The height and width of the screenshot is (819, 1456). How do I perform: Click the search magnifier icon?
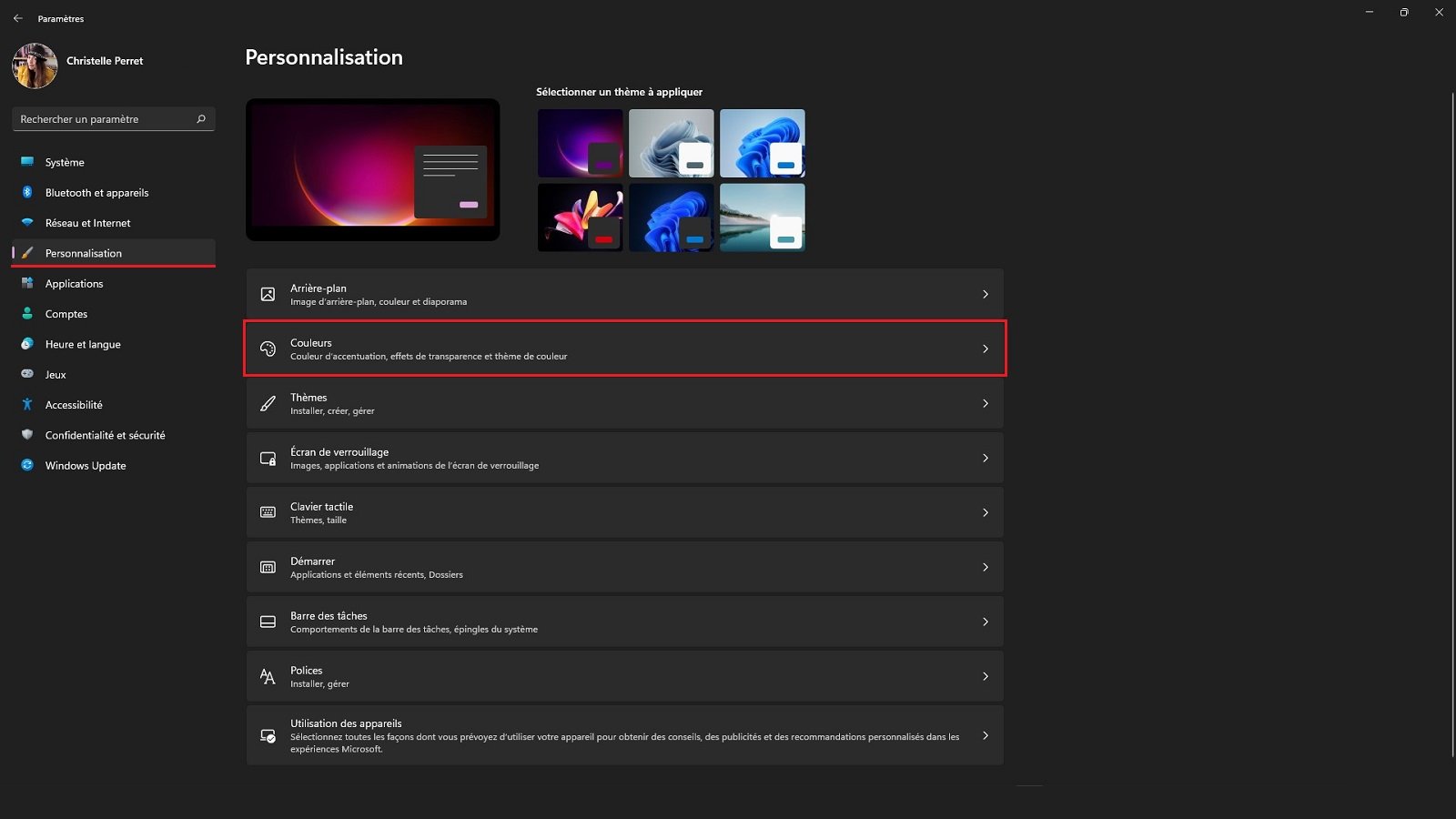(x=201, y=119)
